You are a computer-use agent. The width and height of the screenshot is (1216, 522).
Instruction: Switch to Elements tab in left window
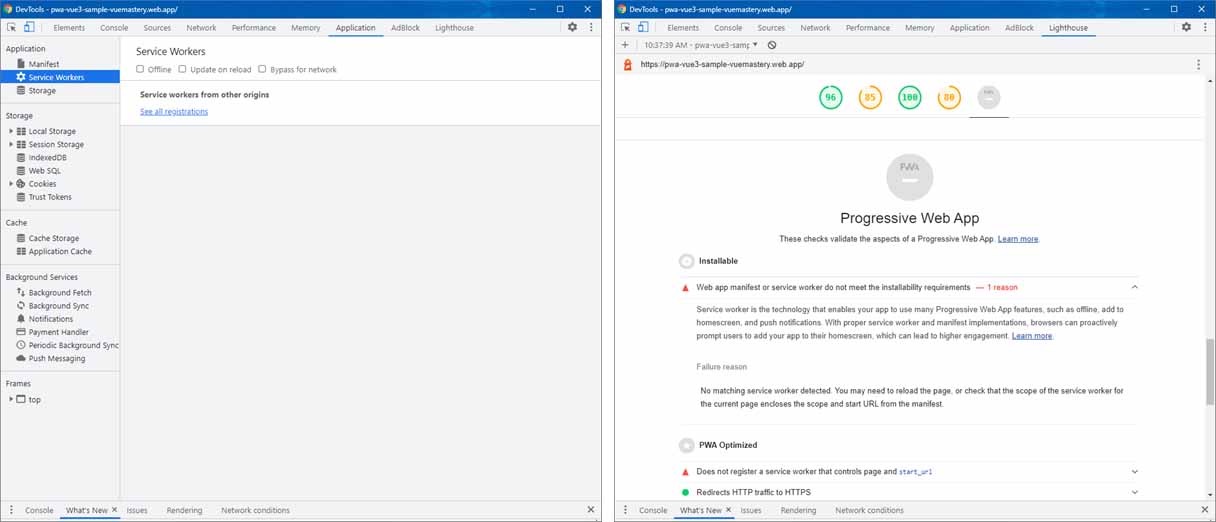[x=69, y=28]
